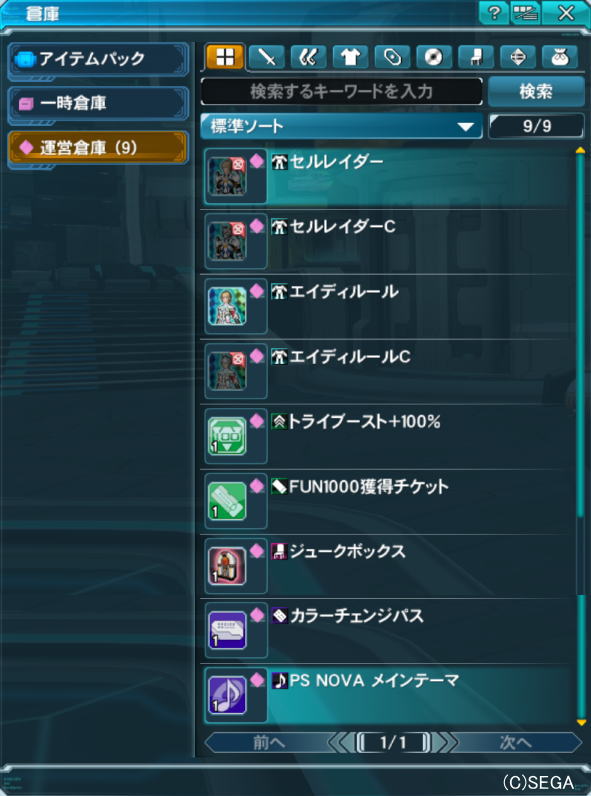Filter by room furniture chair icon
This screenshot has height=796, width=591.
tap(475, 57)
